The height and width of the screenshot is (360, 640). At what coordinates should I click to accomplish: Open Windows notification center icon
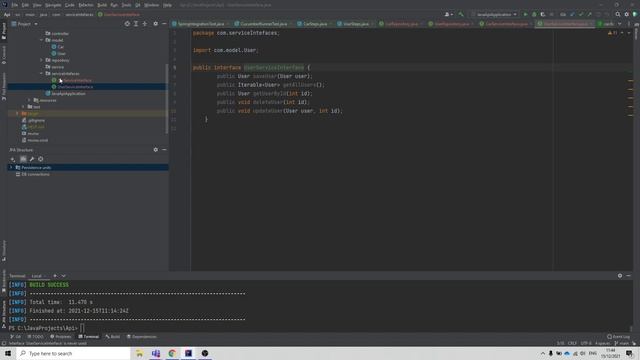click(629, 353)
